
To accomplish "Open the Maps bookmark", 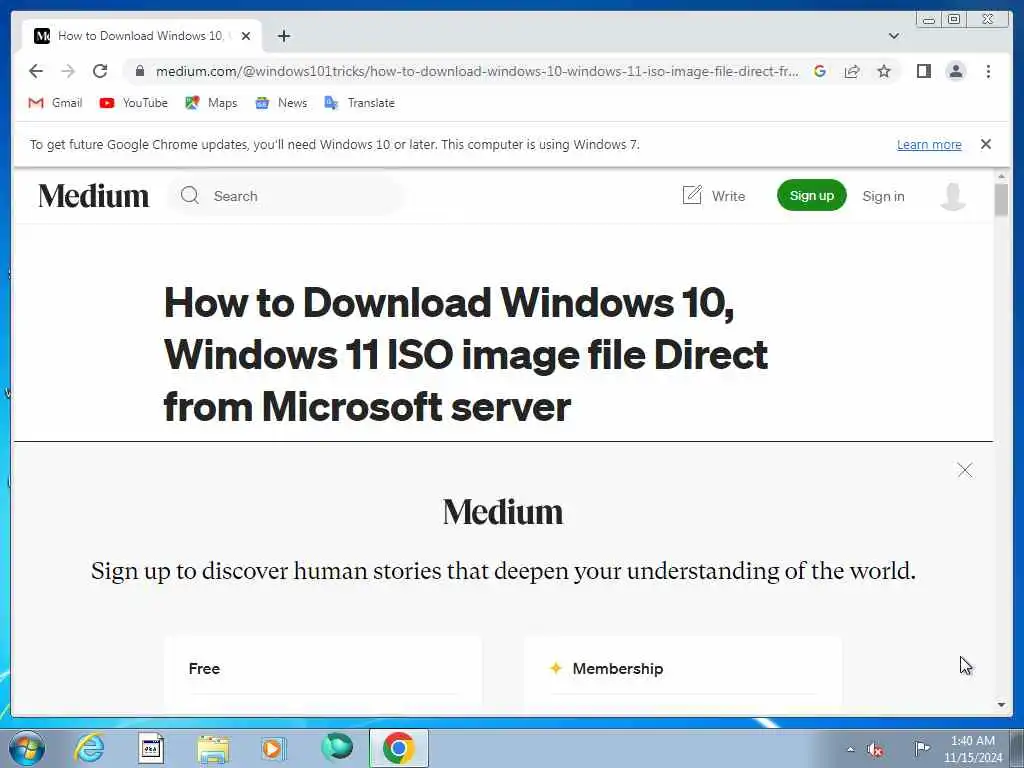I will (x=211, y=103).
